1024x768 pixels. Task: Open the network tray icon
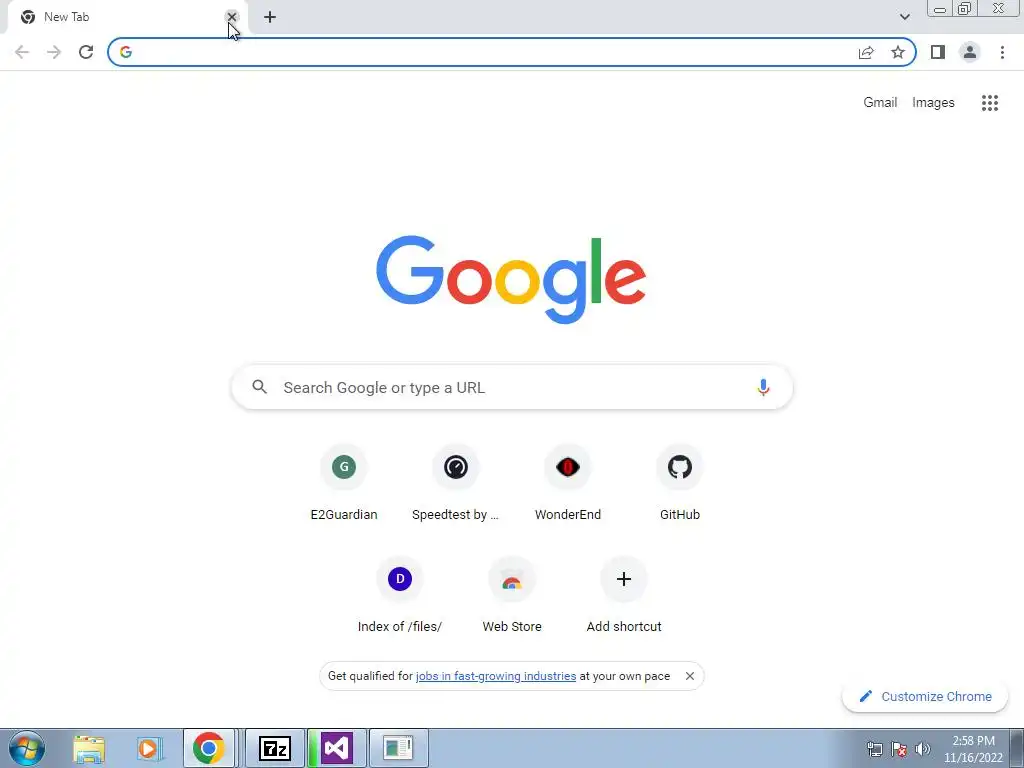coord(874,749)
